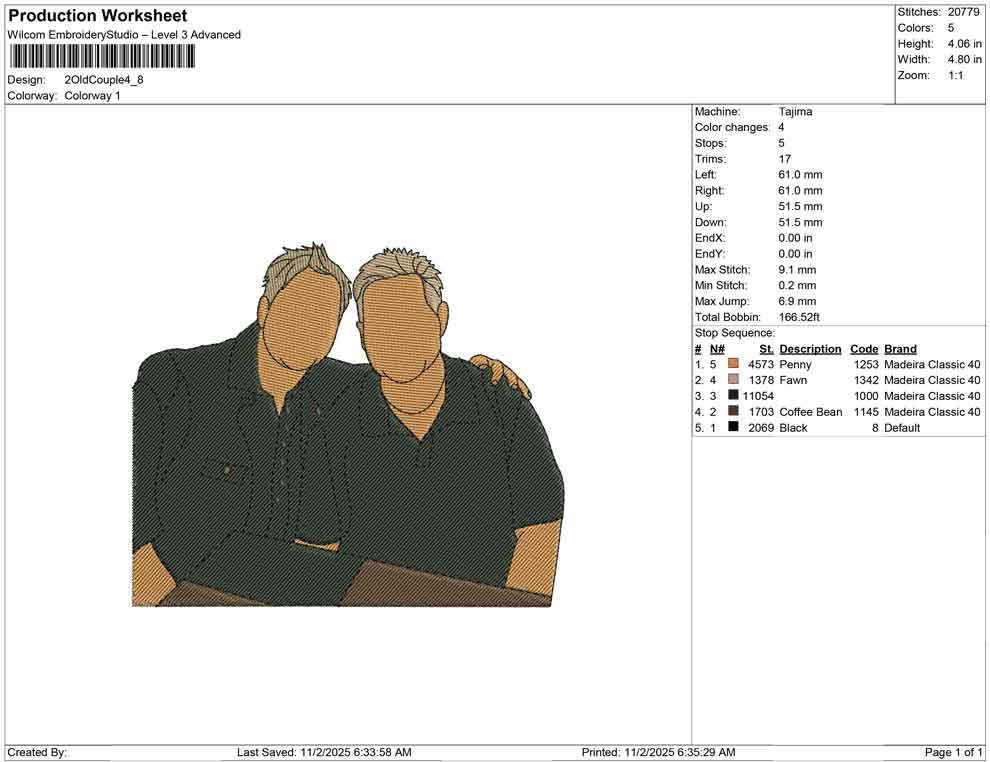Click the Page 1 of 1 footer

click(953, 752)
